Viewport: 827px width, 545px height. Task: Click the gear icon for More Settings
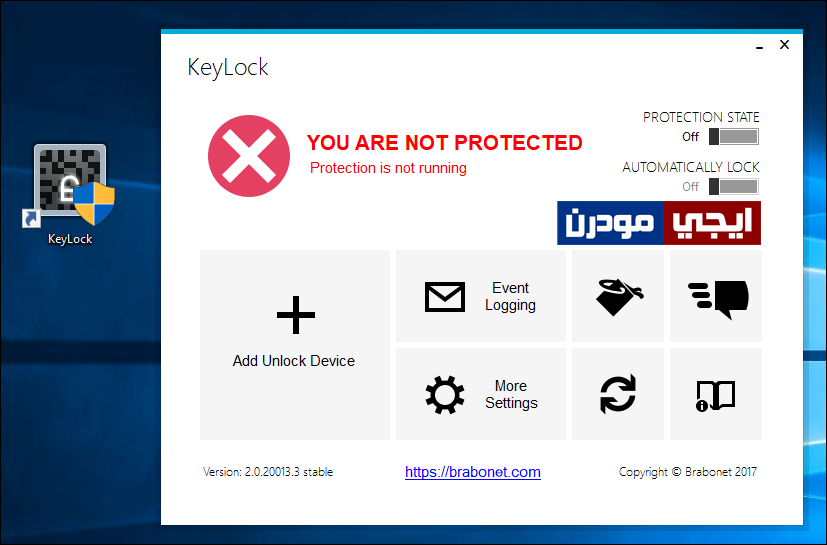pos(445,395)
